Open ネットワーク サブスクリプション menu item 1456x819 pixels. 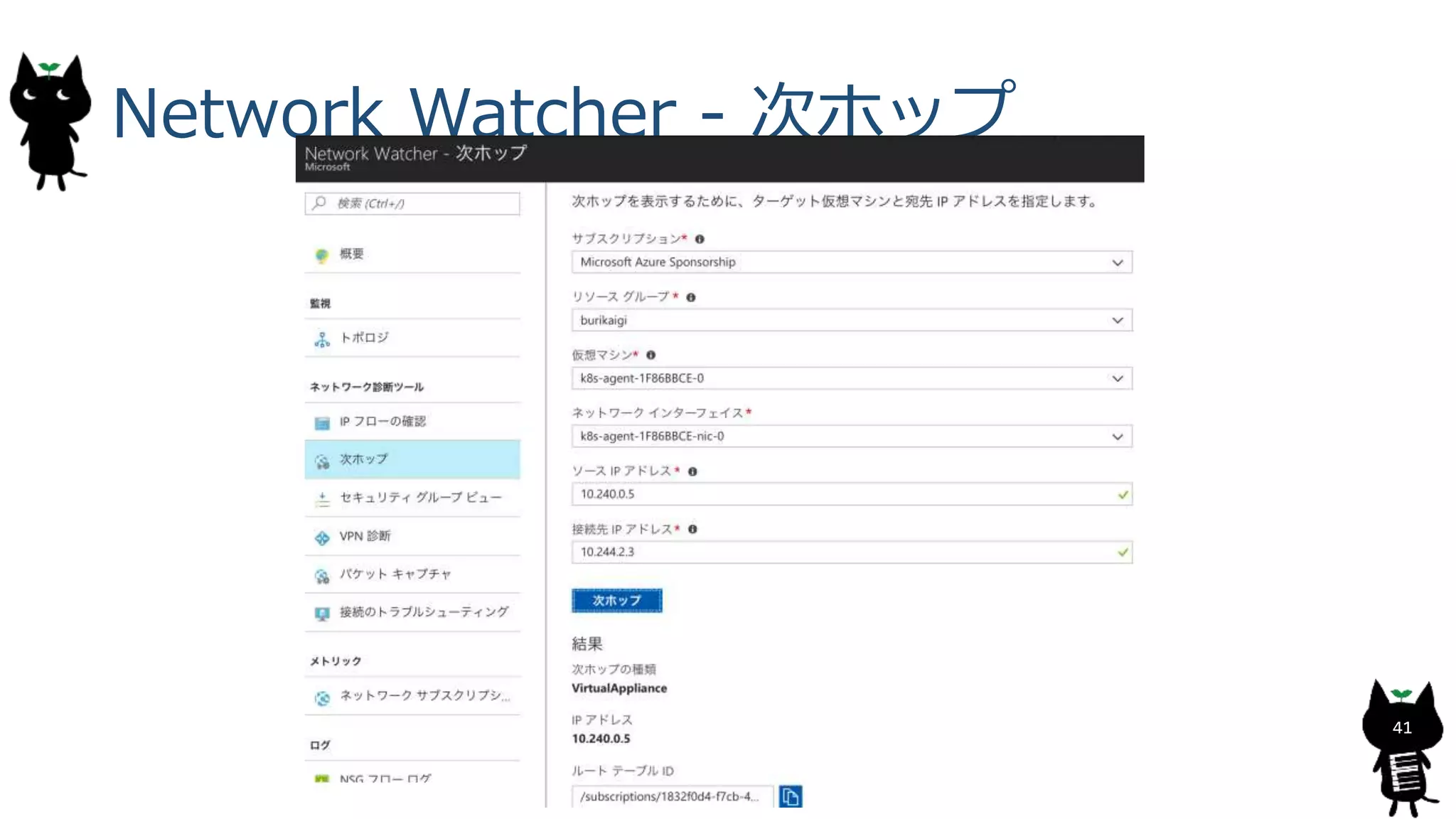[412, 696]
